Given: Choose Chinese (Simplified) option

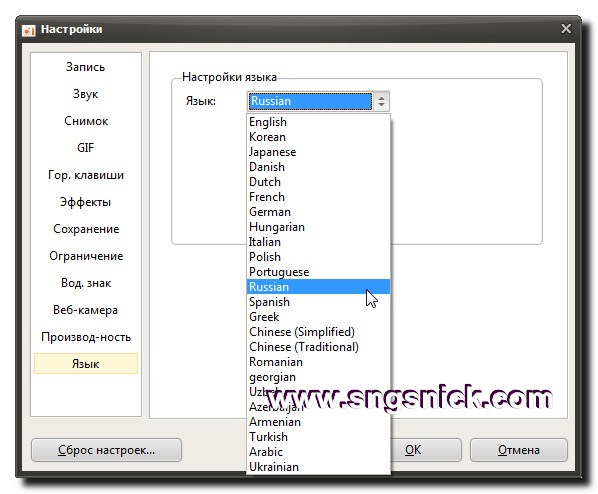Looking at the screenshot, I should click(x=318, y=332).
